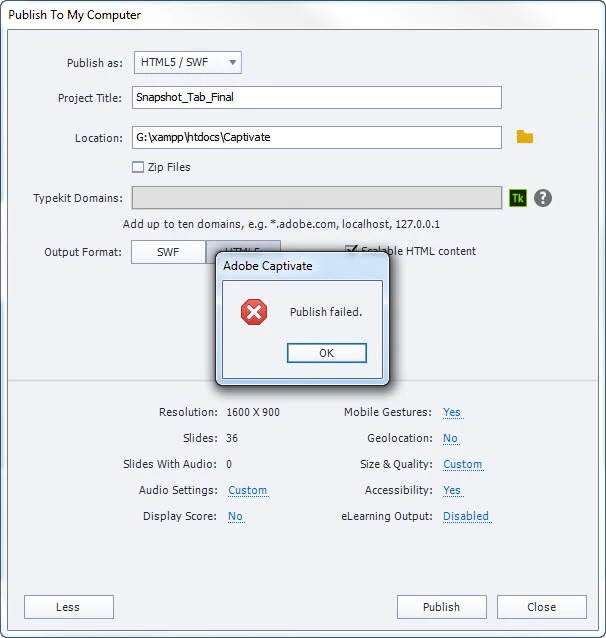Open the Display Score No link
Image resolution: width=606 pixels, height=638 pixels.
coord(235,516)
